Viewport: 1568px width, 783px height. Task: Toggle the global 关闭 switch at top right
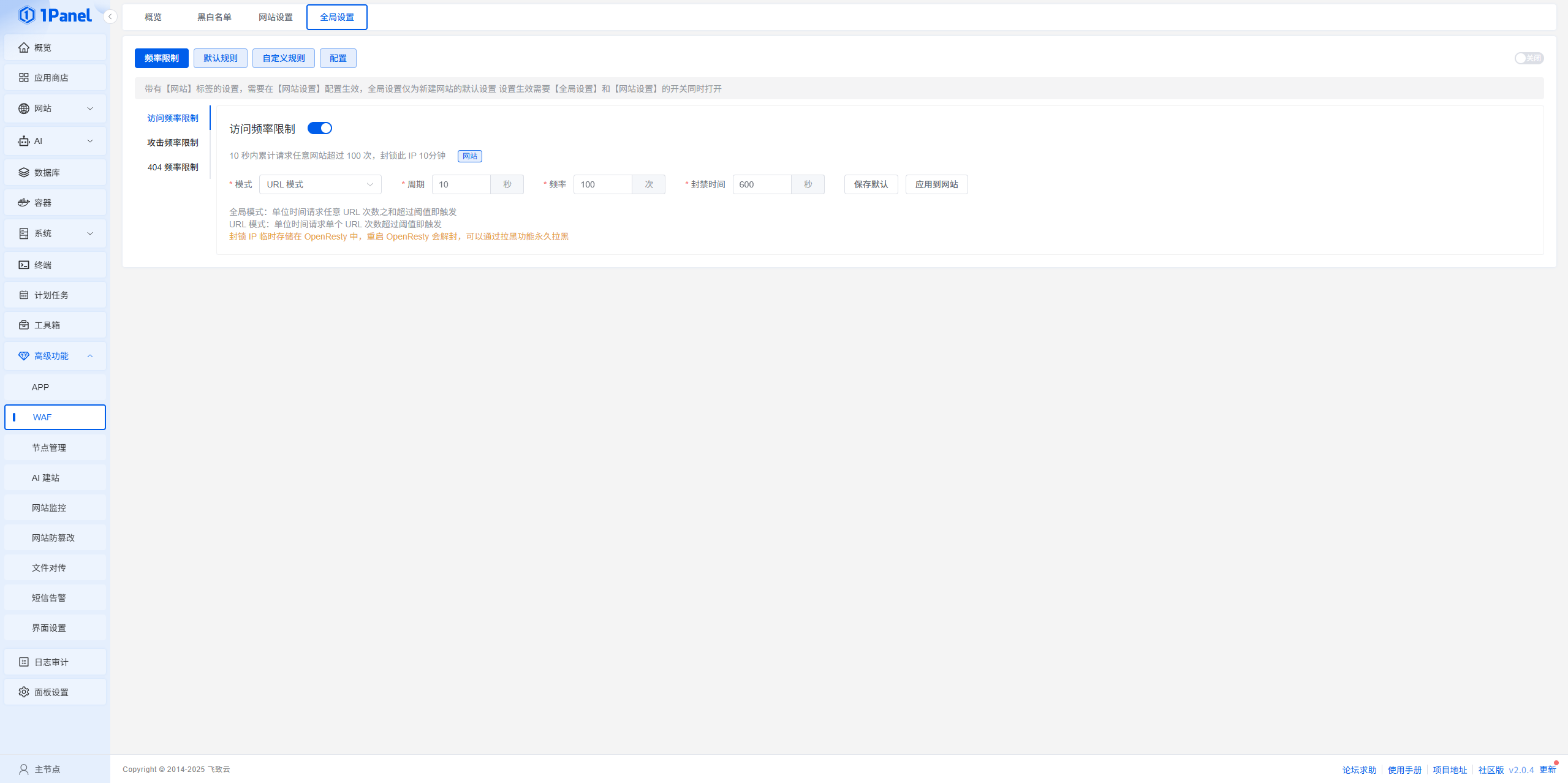pos(1528,58)
